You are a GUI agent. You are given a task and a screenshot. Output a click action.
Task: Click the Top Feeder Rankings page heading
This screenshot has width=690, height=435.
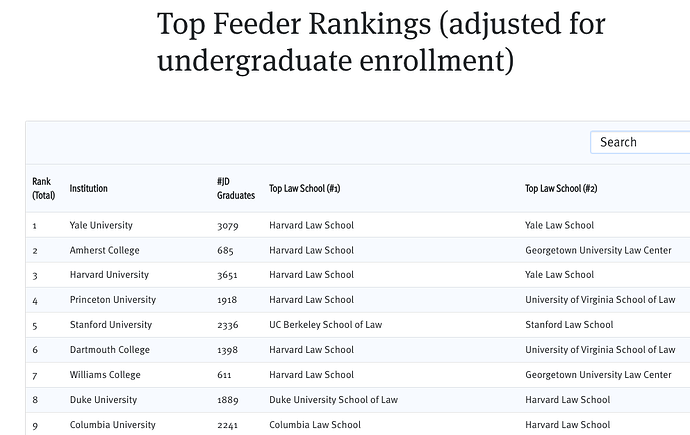click(x=381, y=42)
